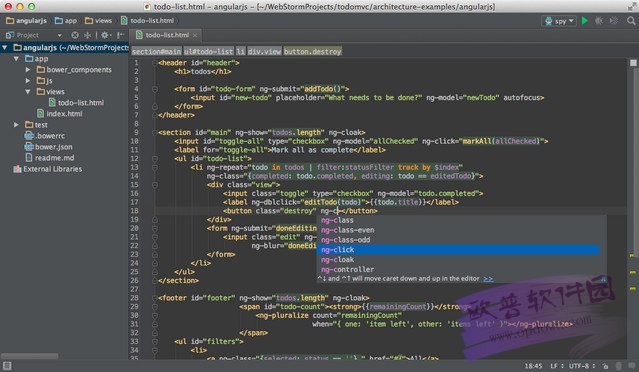639x372 pixels.
Task: Select the todo-list.html editor tab
Action: pos(166,35)
